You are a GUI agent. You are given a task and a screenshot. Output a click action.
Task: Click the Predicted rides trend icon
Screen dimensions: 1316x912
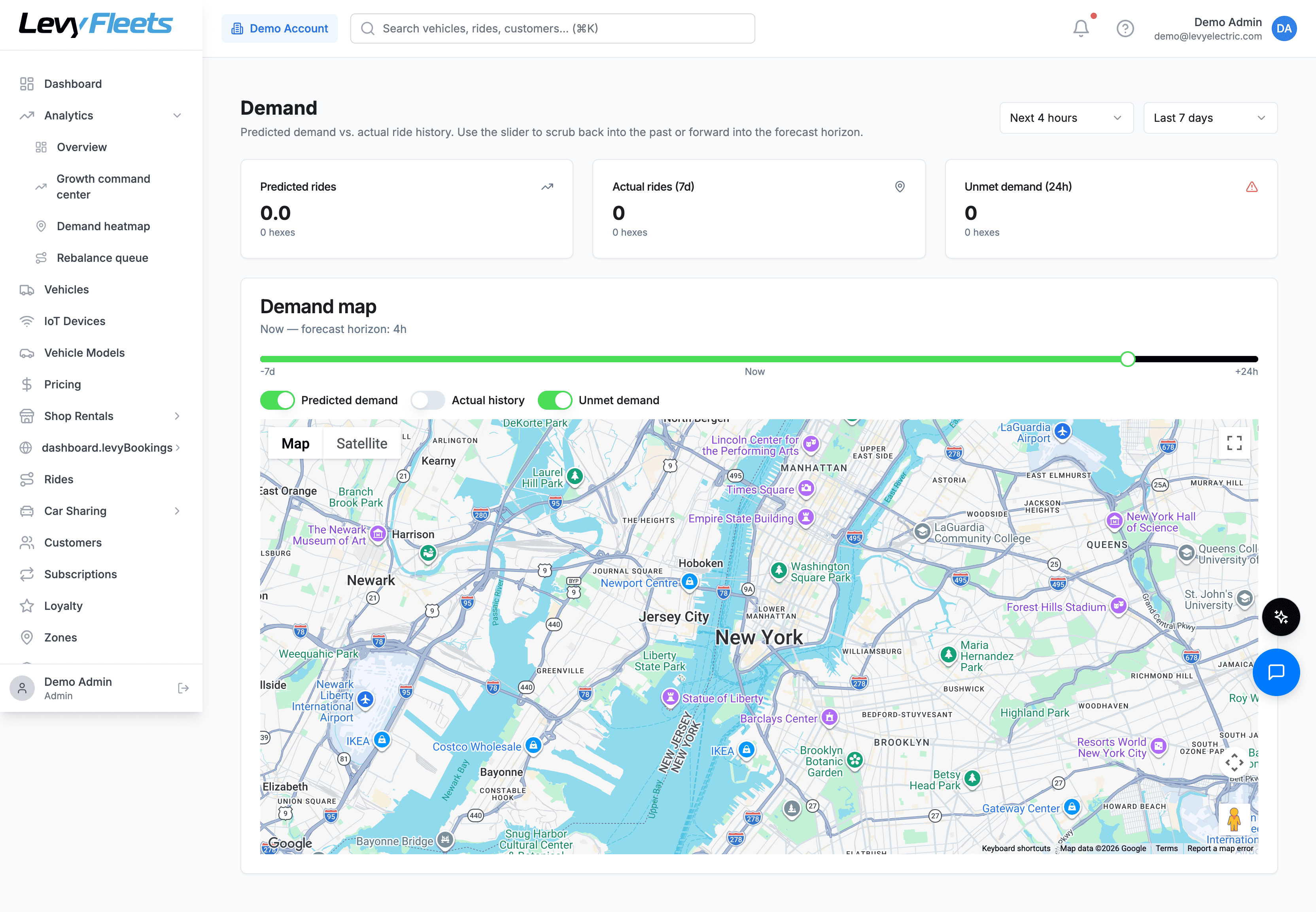547,187
